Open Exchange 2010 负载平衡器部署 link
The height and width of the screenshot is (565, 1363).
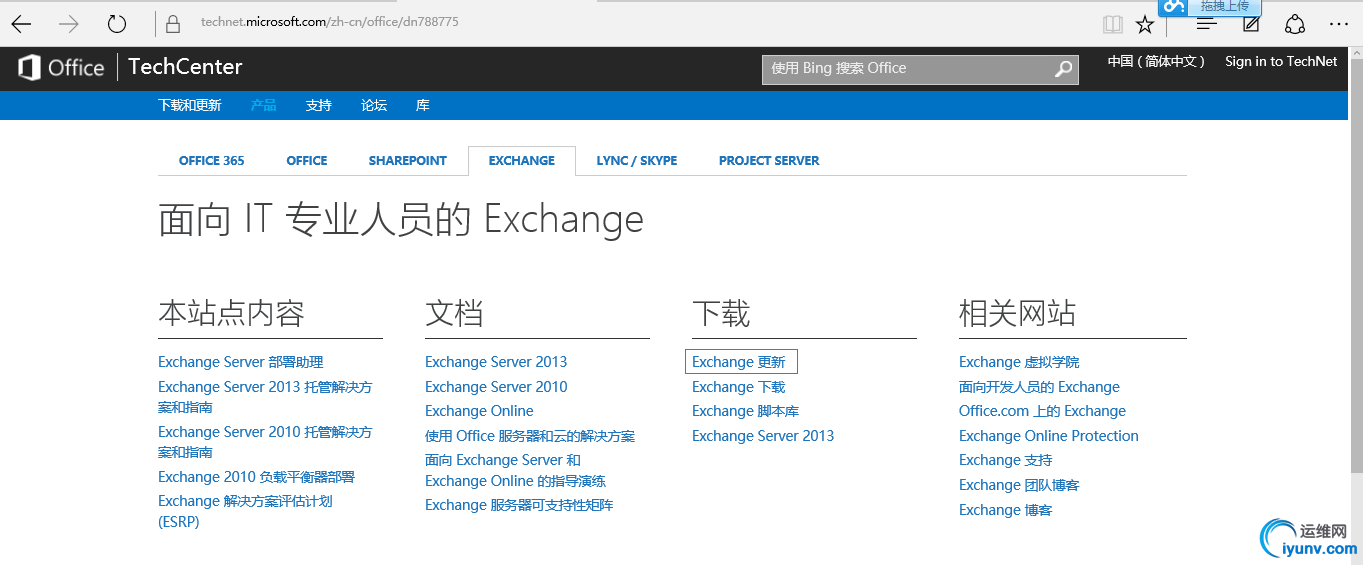(256, 477)
